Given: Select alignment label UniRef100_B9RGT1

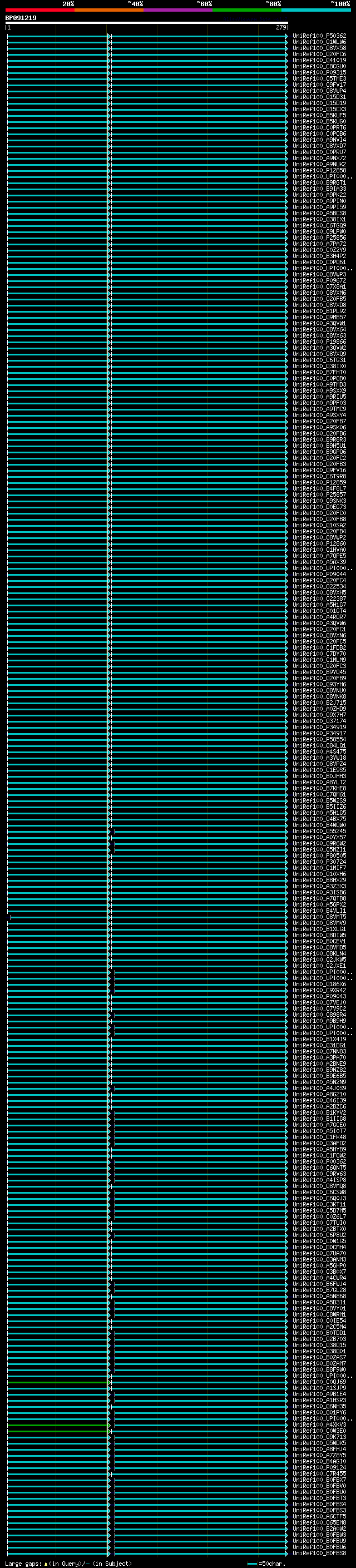Looking at the screenshot, I should (319, 182).
